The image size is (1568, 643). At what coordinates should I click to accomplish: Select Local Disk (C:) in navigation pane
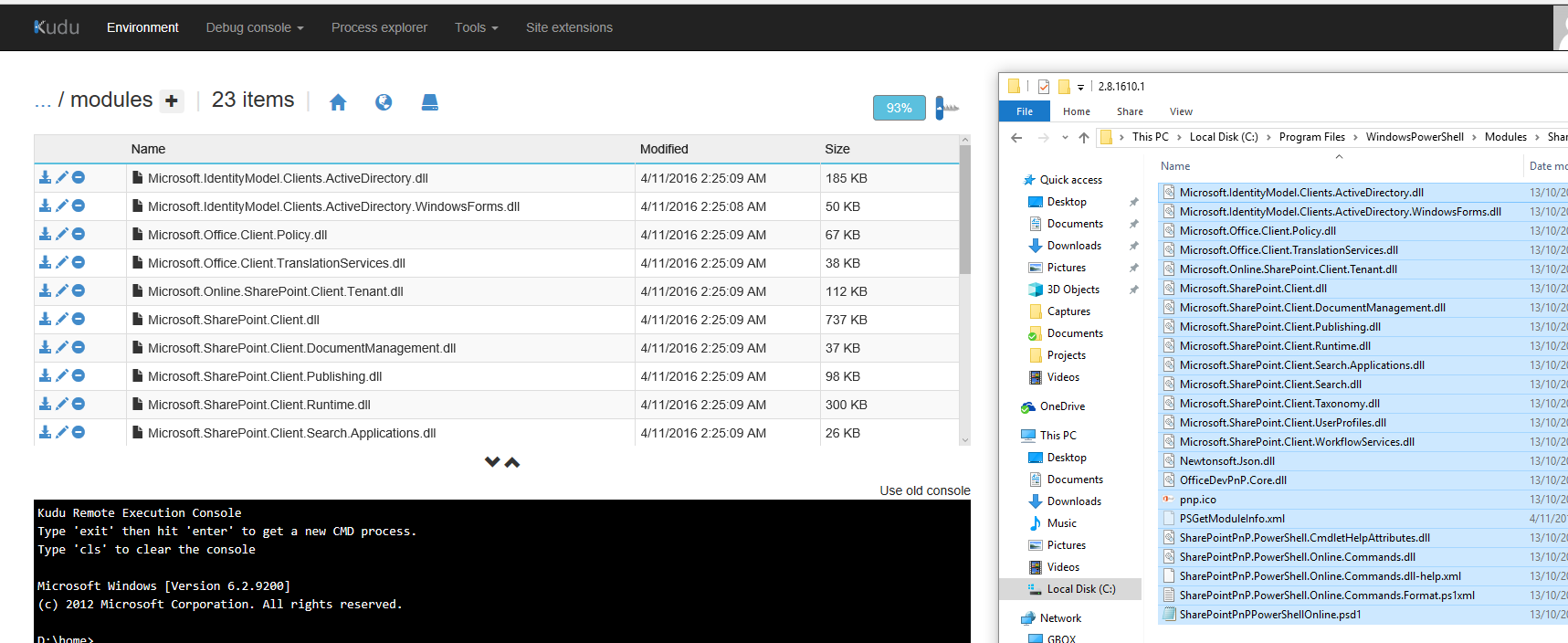tap(1080, 589)
